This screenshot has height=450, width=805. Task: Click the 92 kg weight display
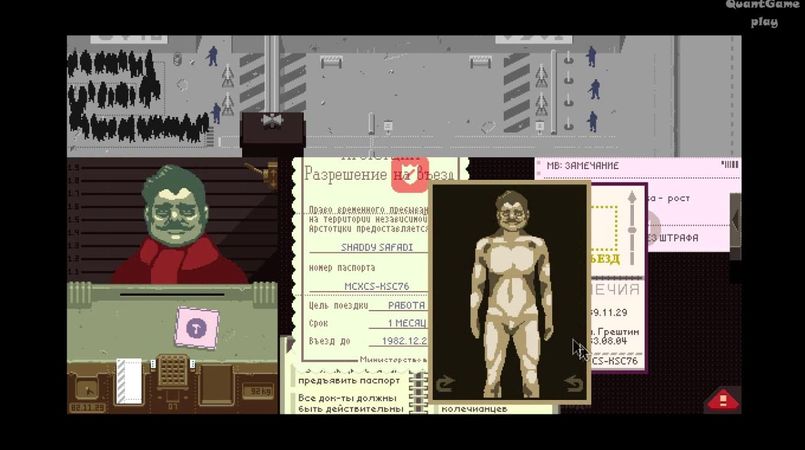257,391
